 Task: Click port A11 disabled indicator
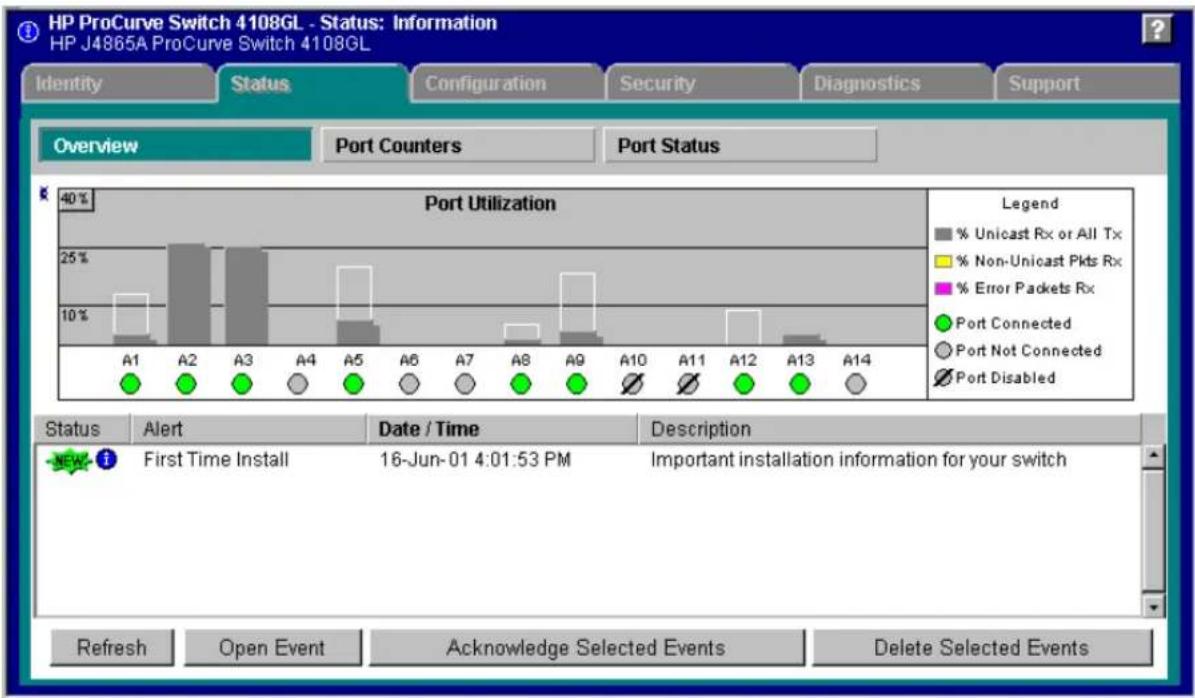[688, 385]
